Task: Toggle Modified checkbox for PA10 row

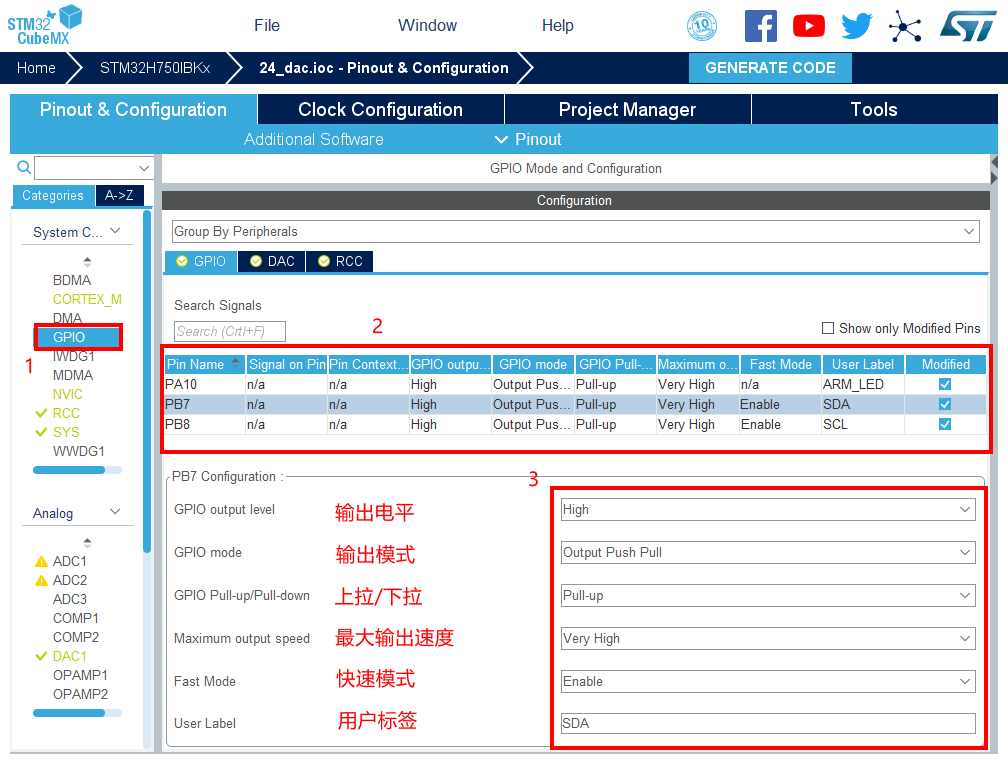Action: coord(945,384)
